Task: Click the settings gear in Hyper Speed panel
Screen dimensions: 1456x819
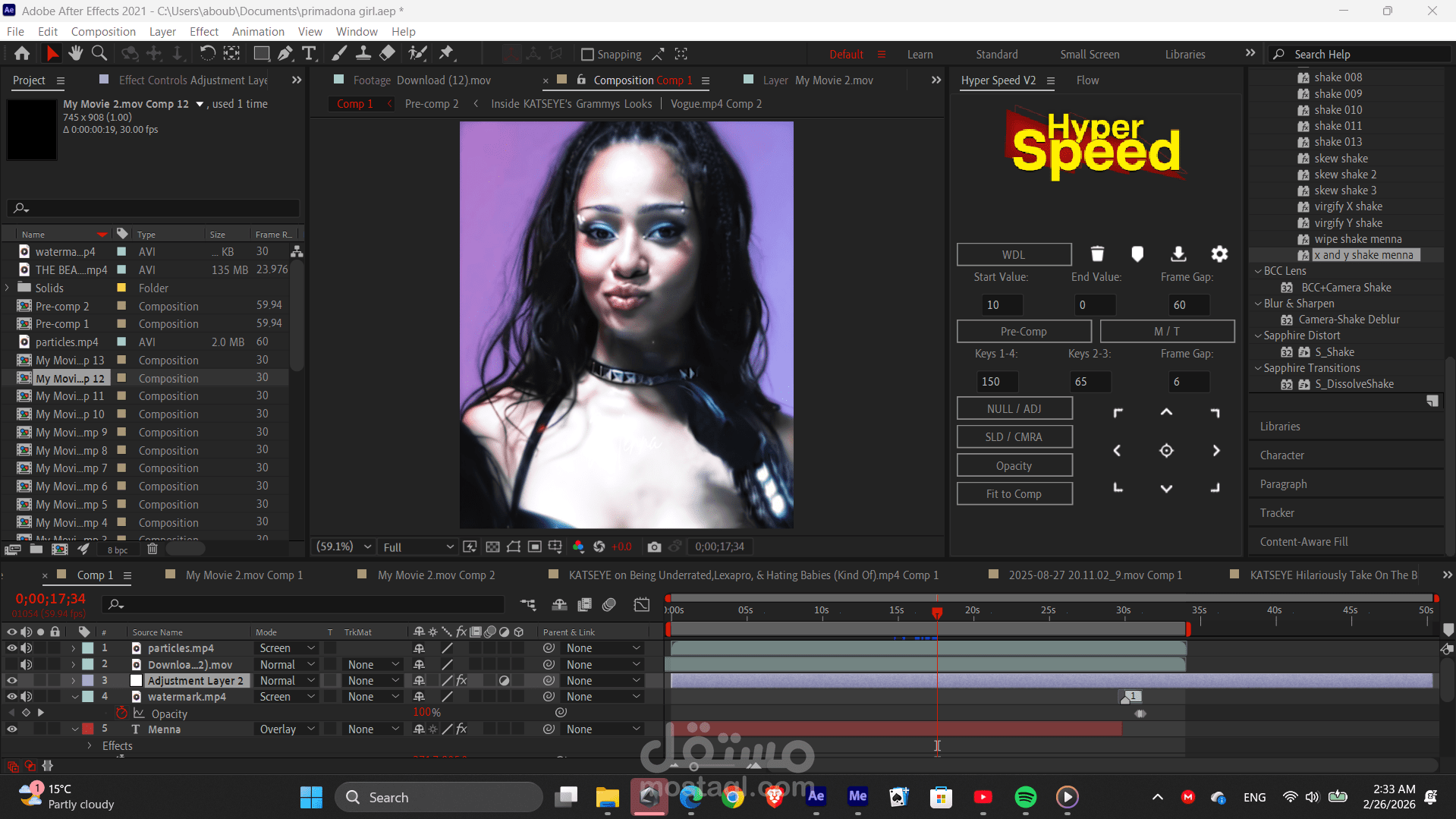Action: click(x=1219, y=254)
